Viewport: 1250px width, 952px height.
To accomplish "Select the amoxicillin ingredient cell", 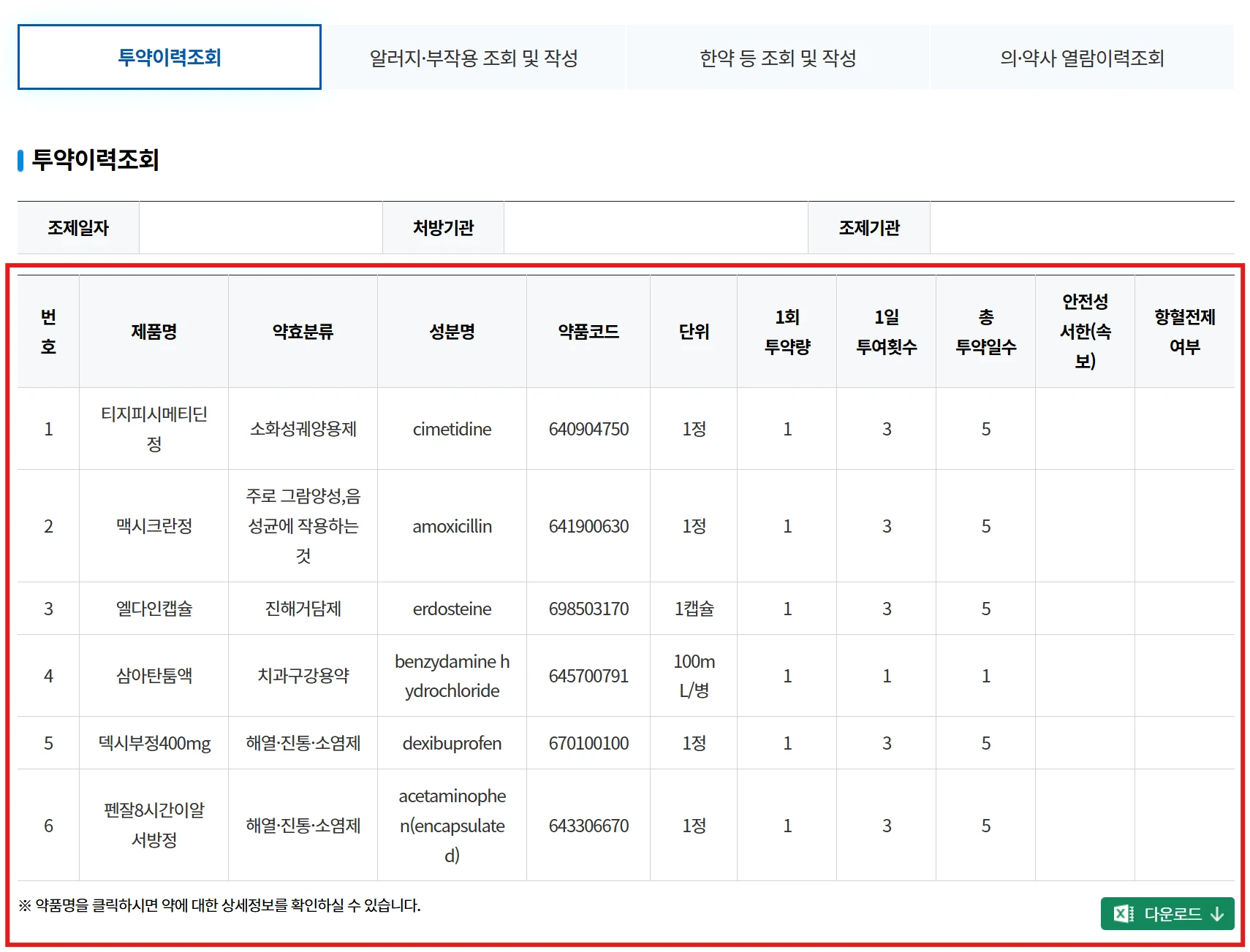I will coord(452,526).
